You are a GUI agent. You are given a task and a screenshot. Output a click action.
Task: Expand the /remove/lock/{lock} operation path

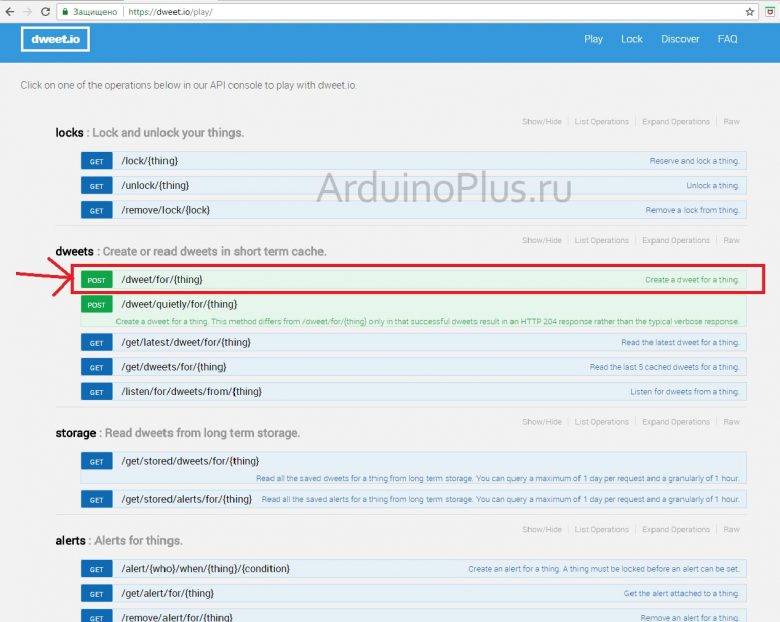tap(166, 210)
